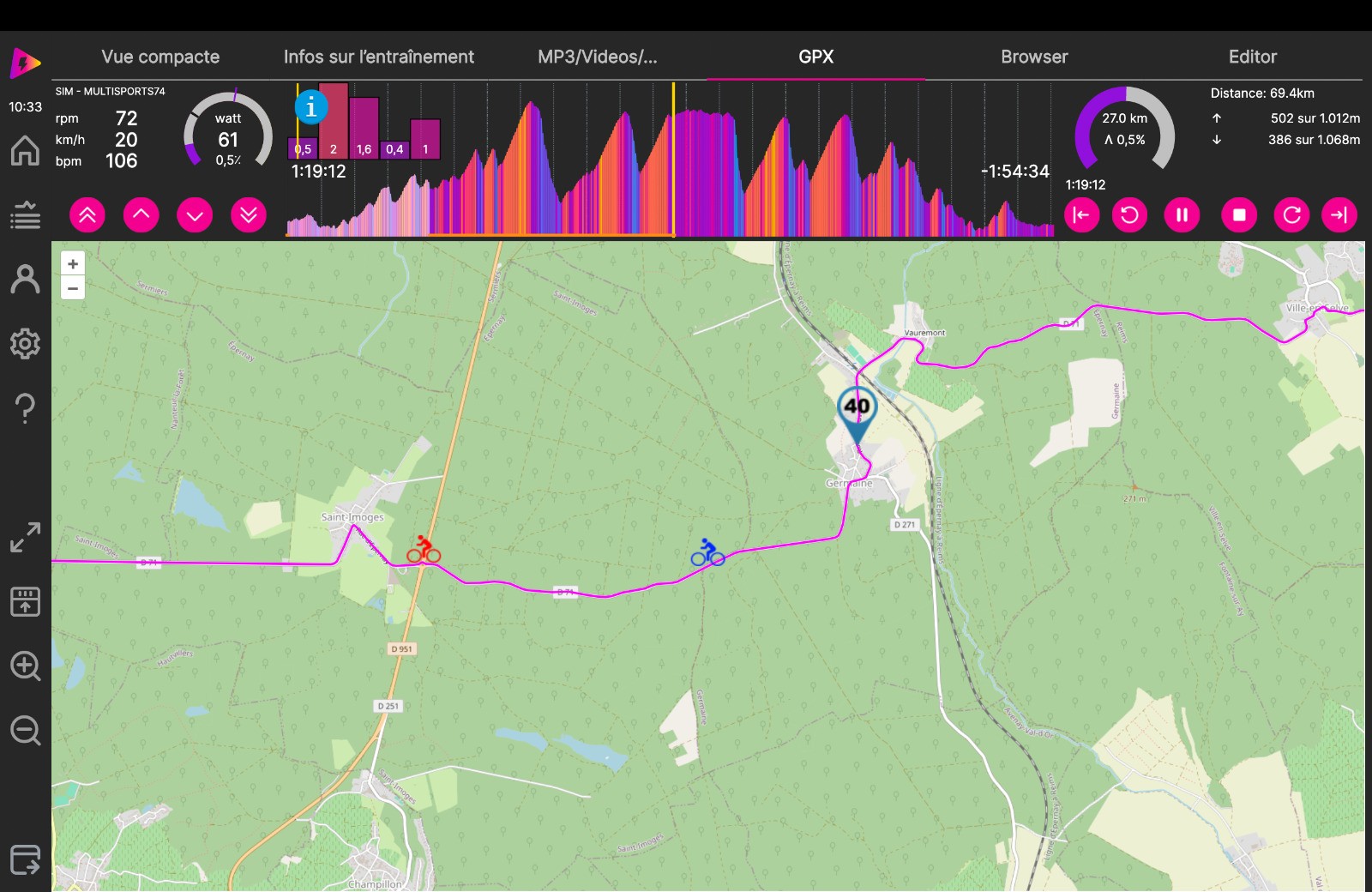The width and height of the screenshot is (1372, 892).
Task: Click the magnifier zoom-out icon in sidebar
Action: coord(25,731)
